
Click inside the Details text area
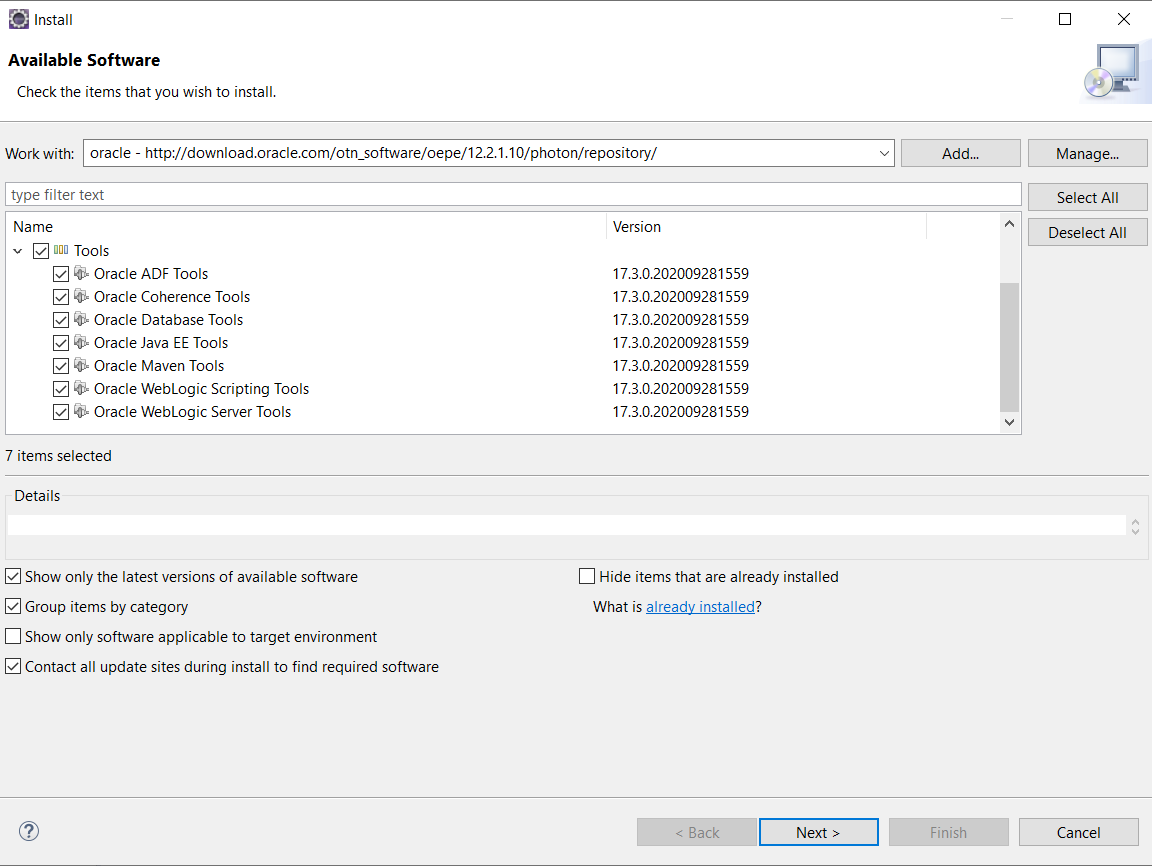pyautogui.click(x=566, y=525)
